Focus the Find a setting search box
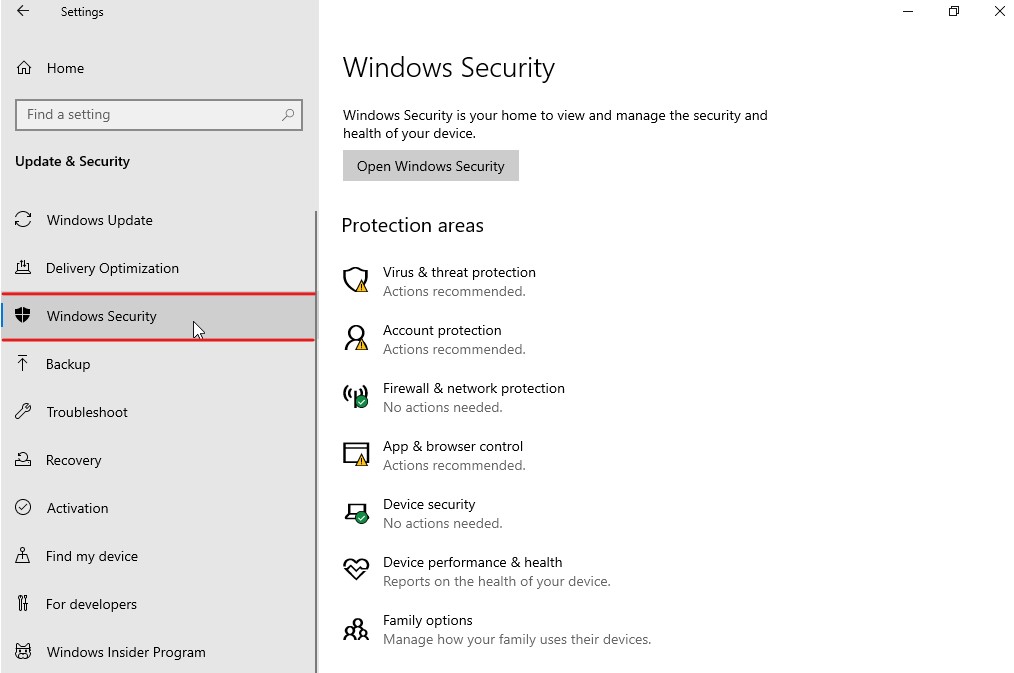The width and height of the screenshot is (1014, 673). pos(158,114)
